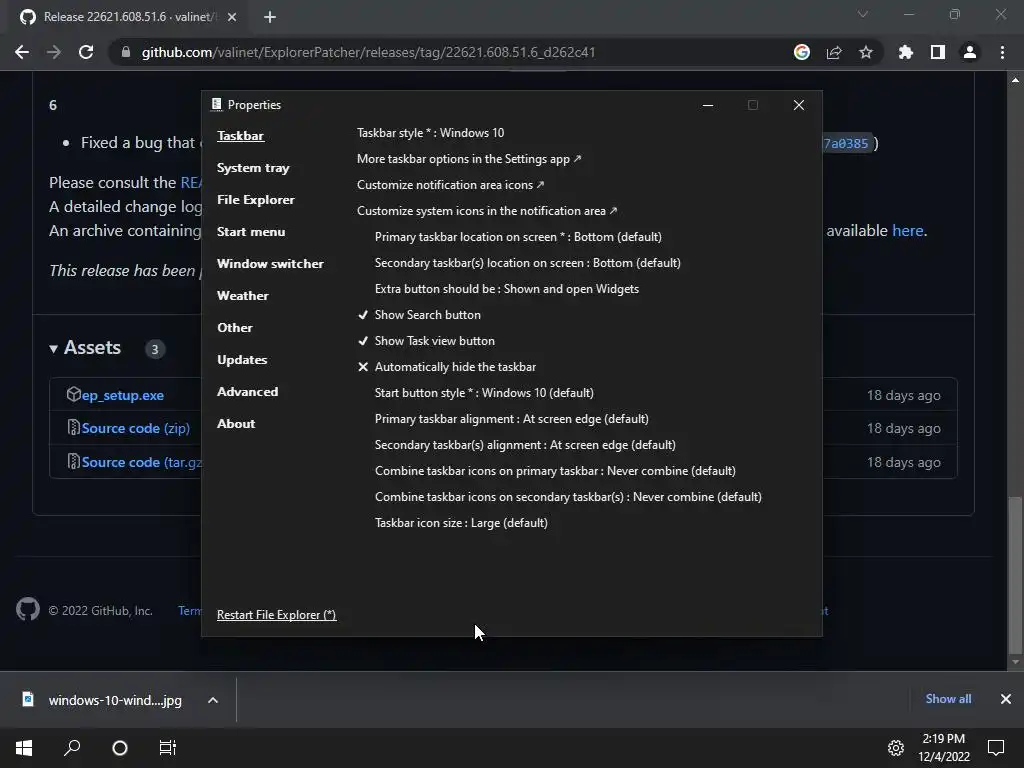Screen dimensions: 1024x768
Task: Open Chrome three-dot menu
Action: (1002, 52)
